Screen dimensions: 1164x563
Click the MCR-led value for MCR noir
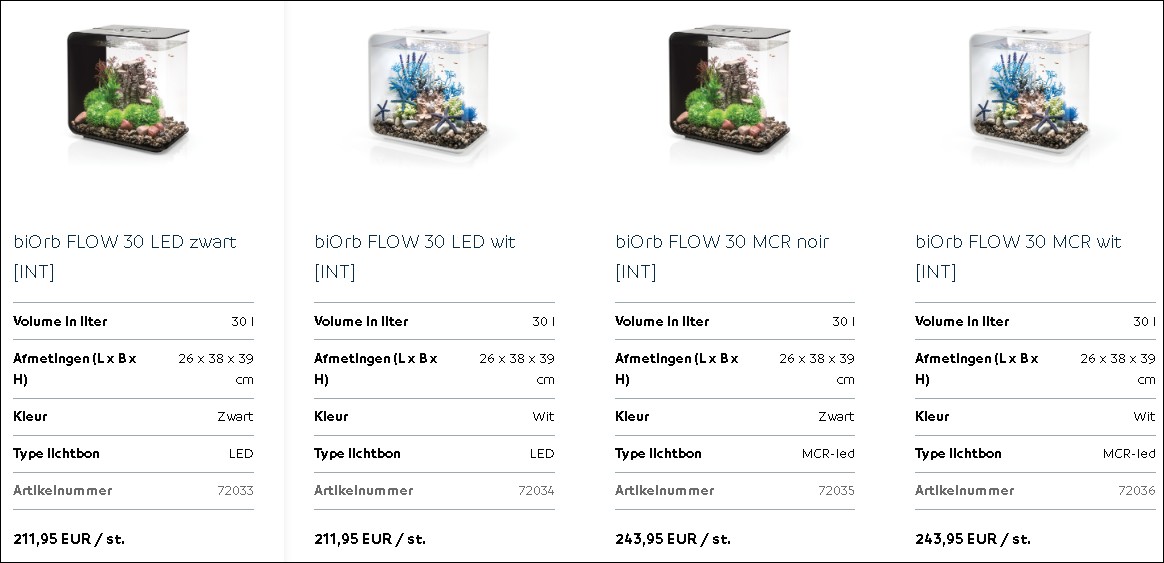(x=828, y=454)
